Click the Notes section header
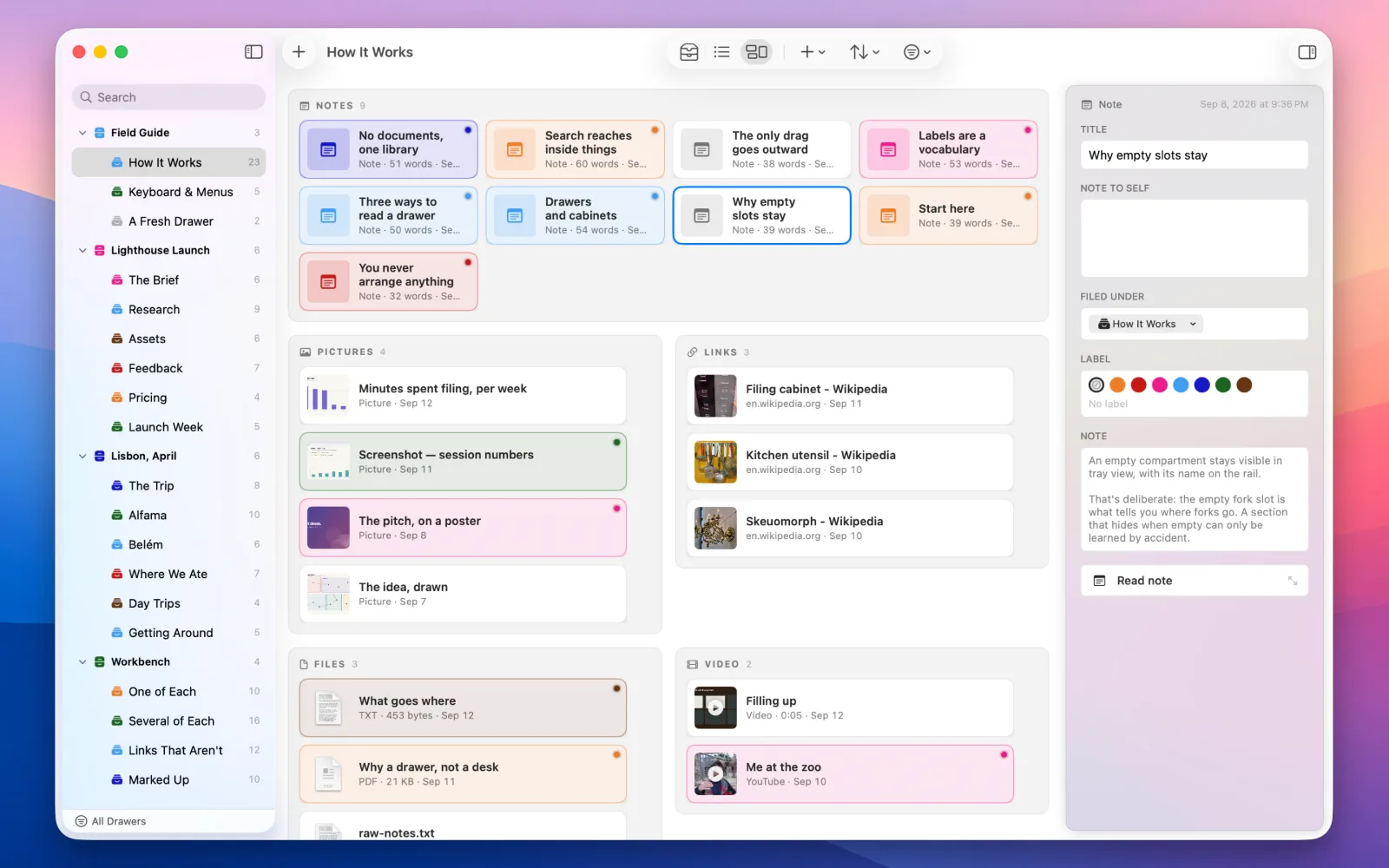The width and height of the screenshot is (1389, 868). click(332, 106)
